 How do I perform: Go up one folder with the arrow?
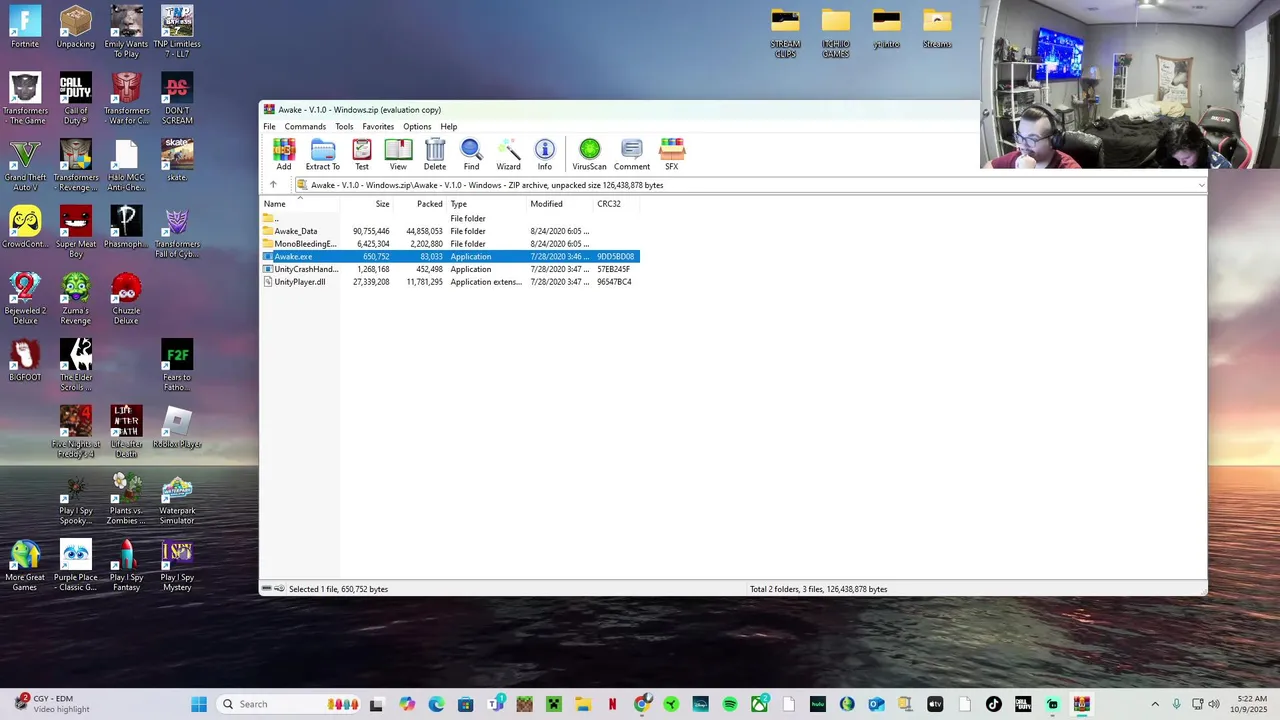273,185
